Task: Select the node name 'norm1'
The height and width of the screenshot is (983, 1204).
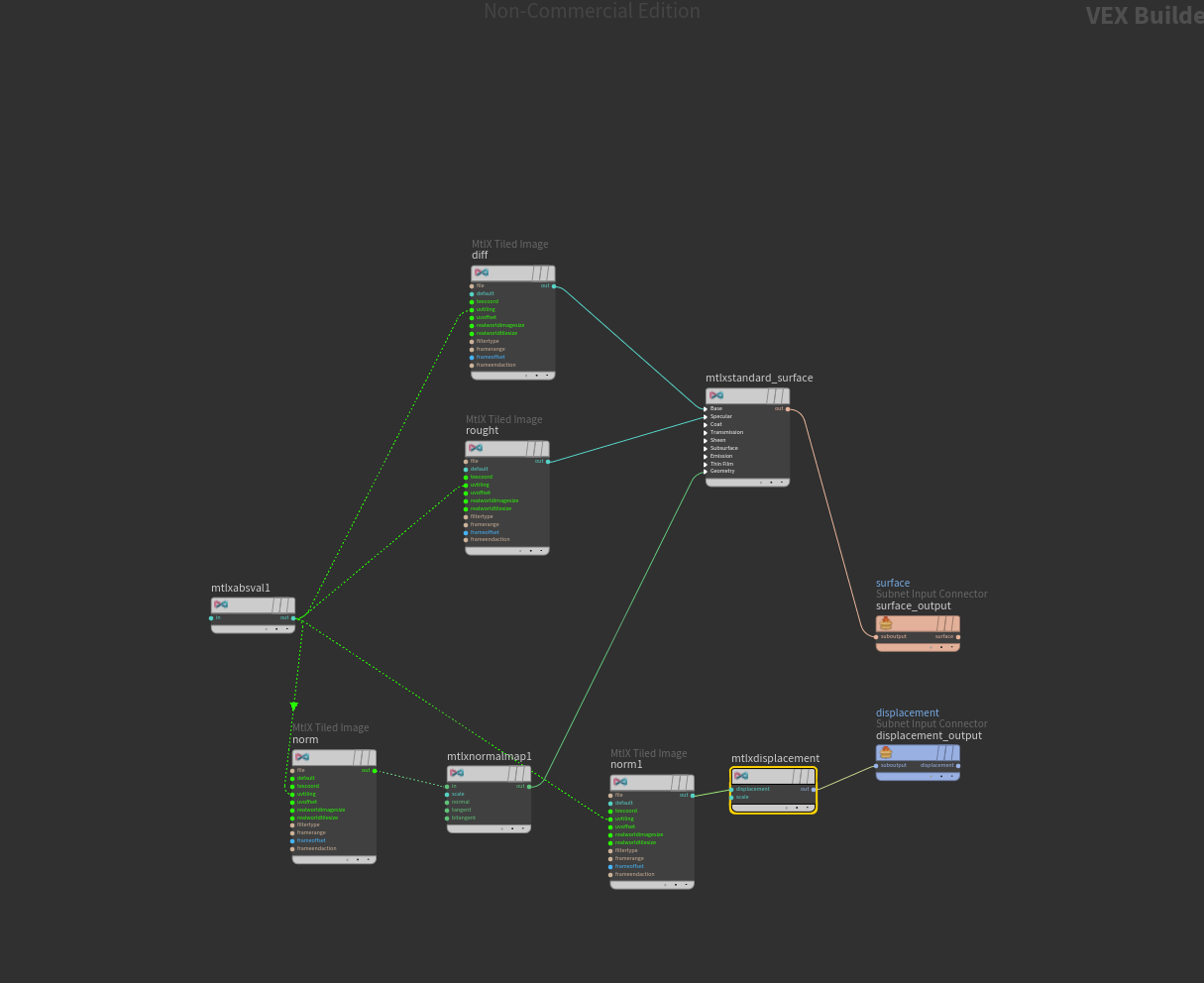Action: (x=626, y=765)
